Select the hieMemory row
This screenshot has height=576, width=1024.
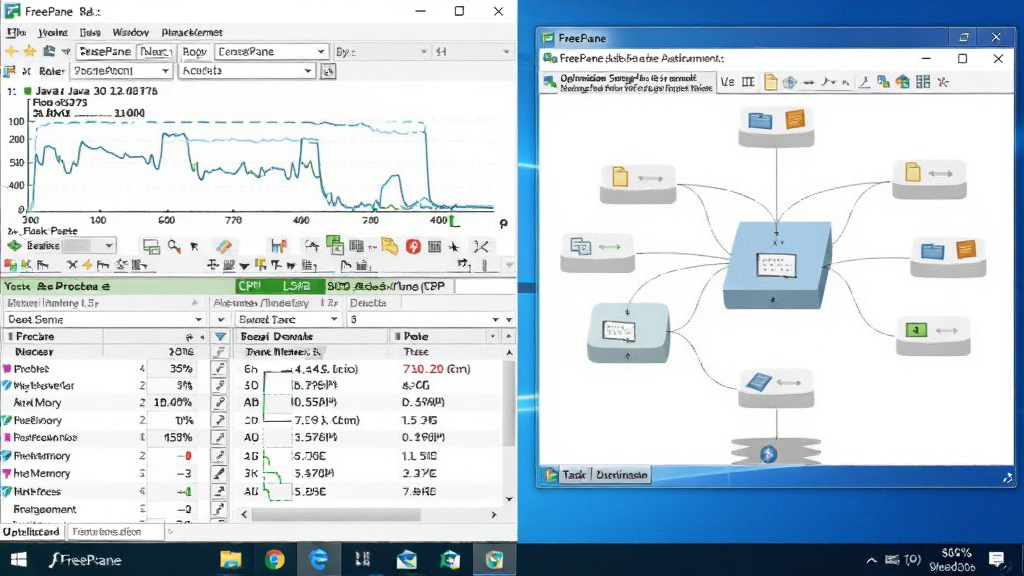pos(104,473)
